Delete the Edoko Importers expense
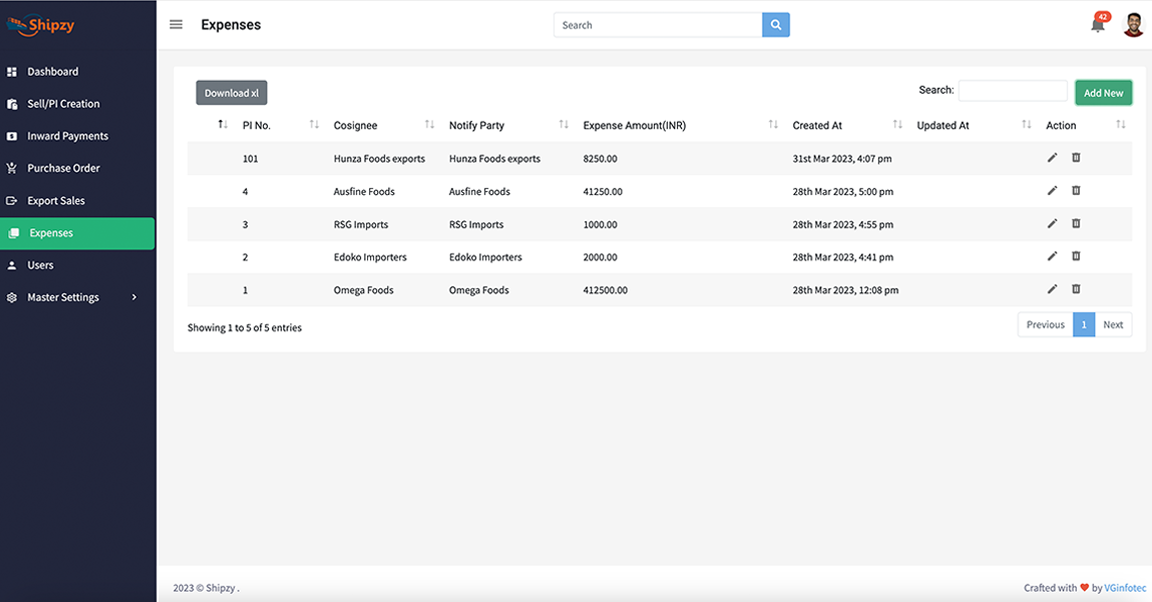 (1076, 256)
